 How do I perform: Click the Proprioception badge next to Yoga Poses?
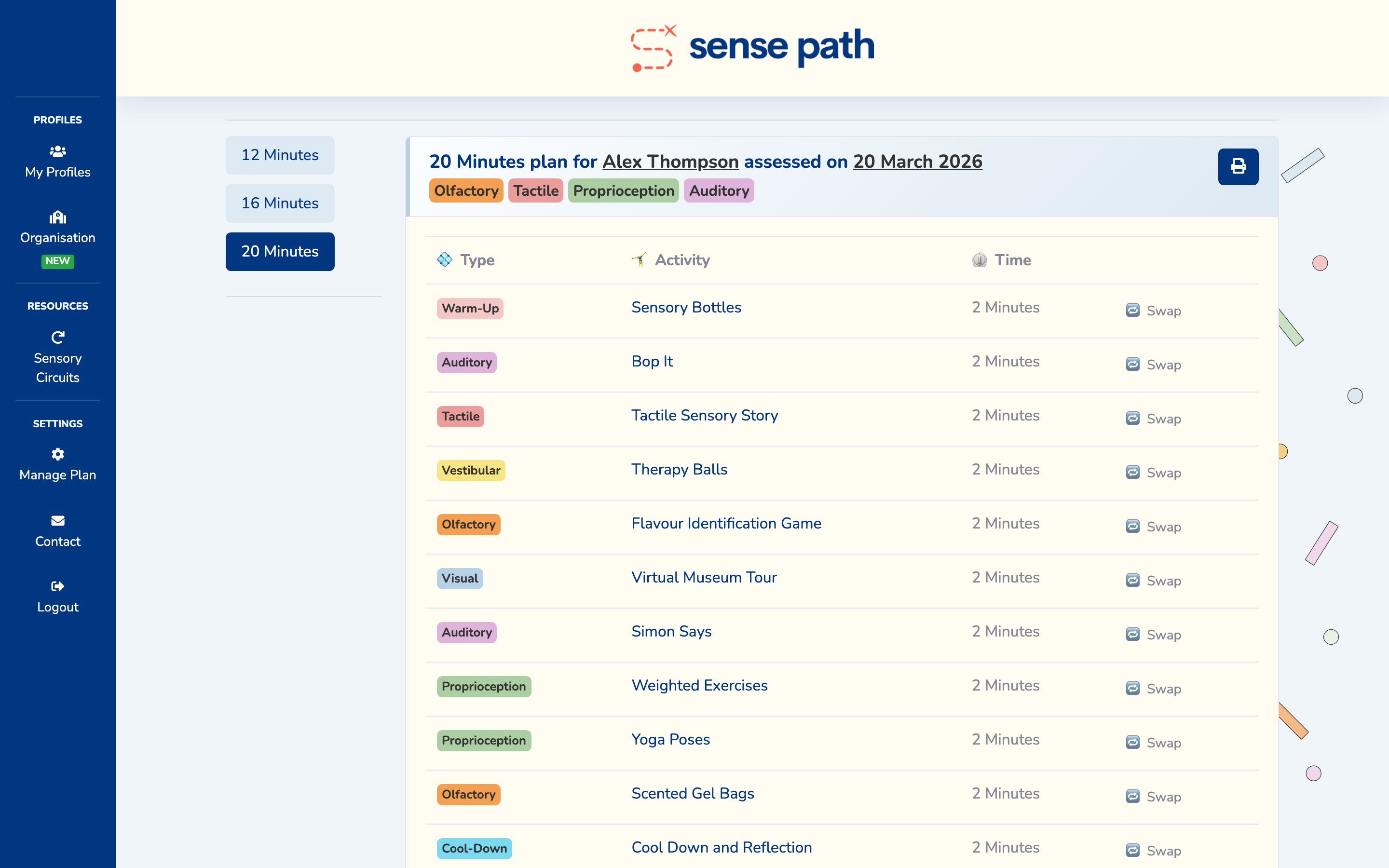[x=483, y=740]
